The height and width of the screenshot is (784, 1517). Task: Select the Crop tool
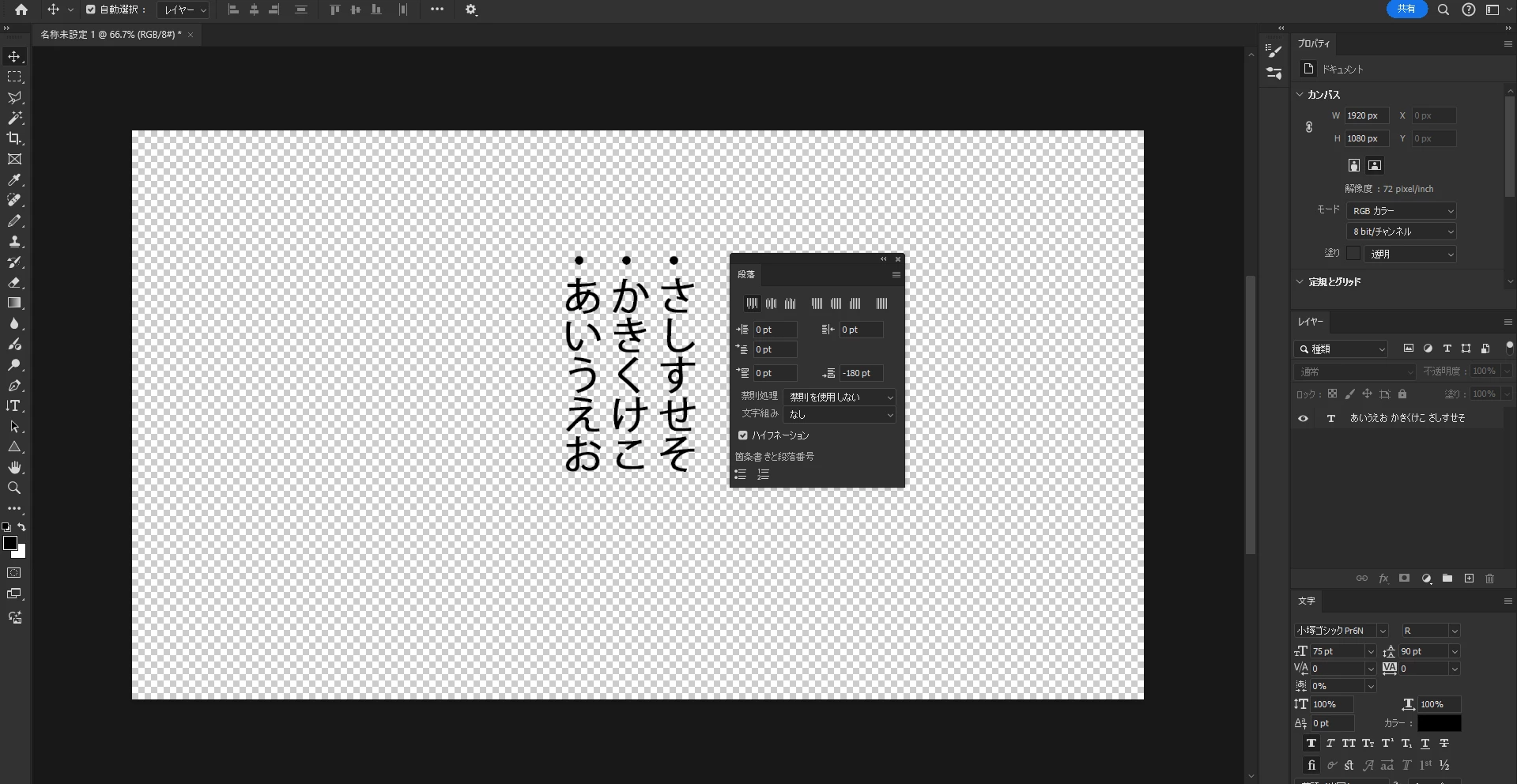[14, 139]
